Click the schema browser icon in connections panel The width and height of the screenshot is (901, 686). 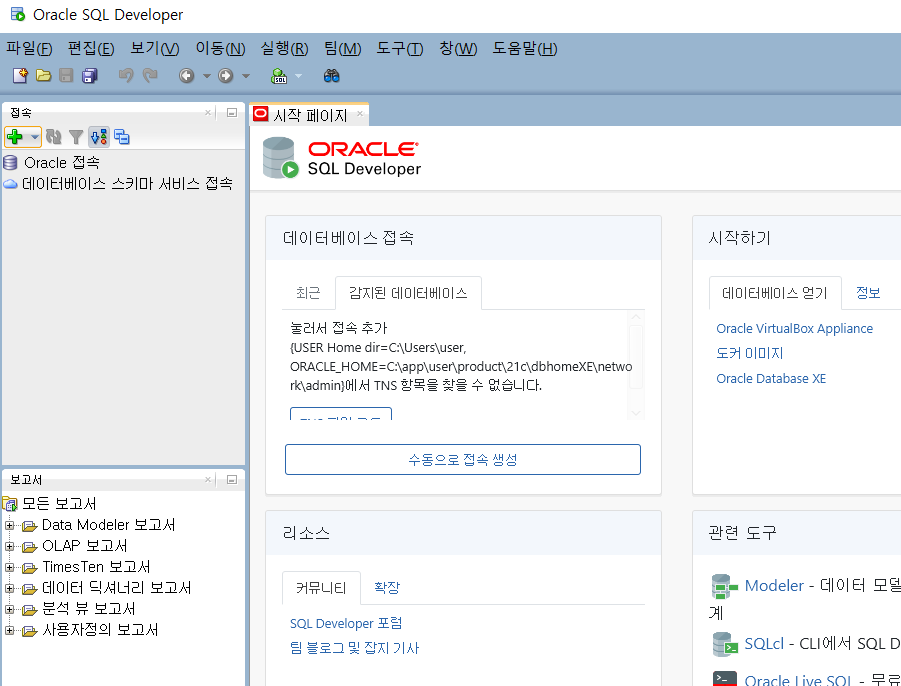tap(99, 137)
